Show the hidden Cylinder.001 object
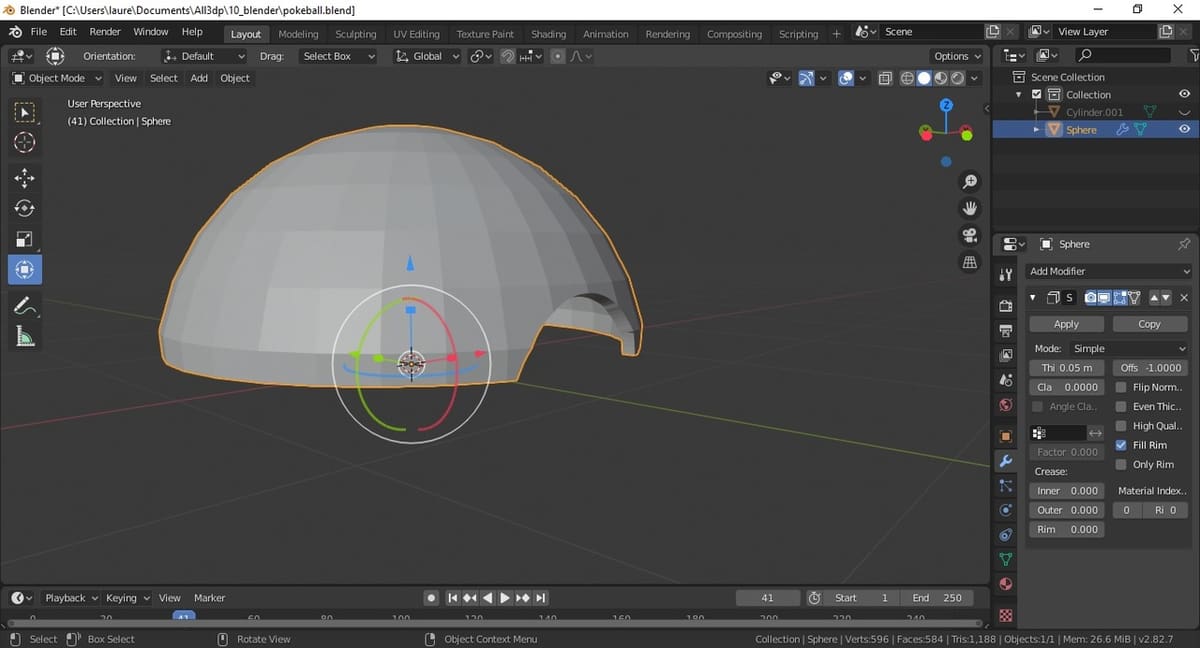Image resolution: width=1200 pixels, height=648 pixels. (1184, 112)
